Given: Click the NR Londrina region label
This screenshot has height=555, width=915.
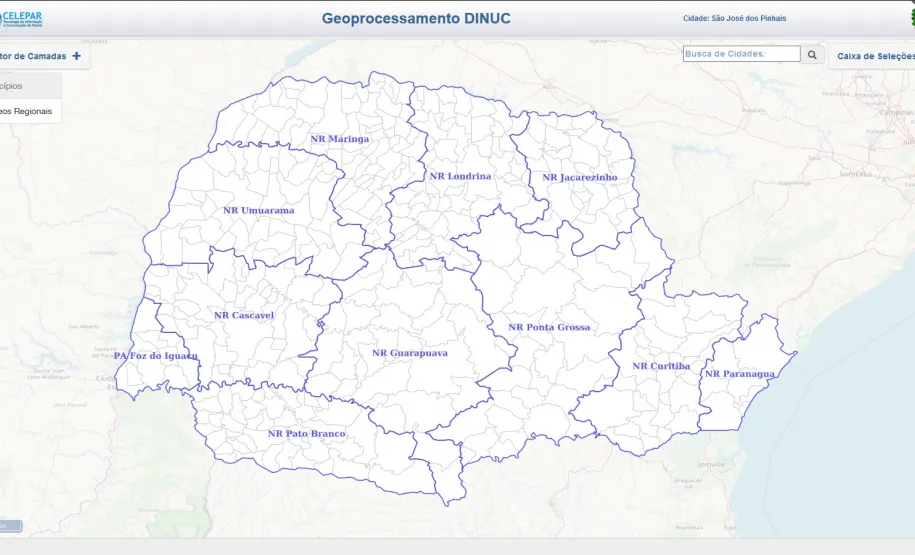Looking at the screenshot, I should 460,176.
